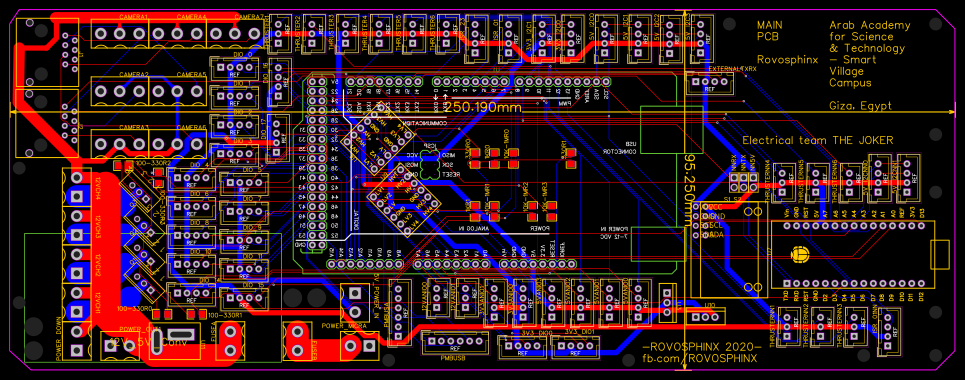The height and width of the screenshot is (380, 965).
Task: Click the 100-330R0 resistor label
Action: click(134, 308)
